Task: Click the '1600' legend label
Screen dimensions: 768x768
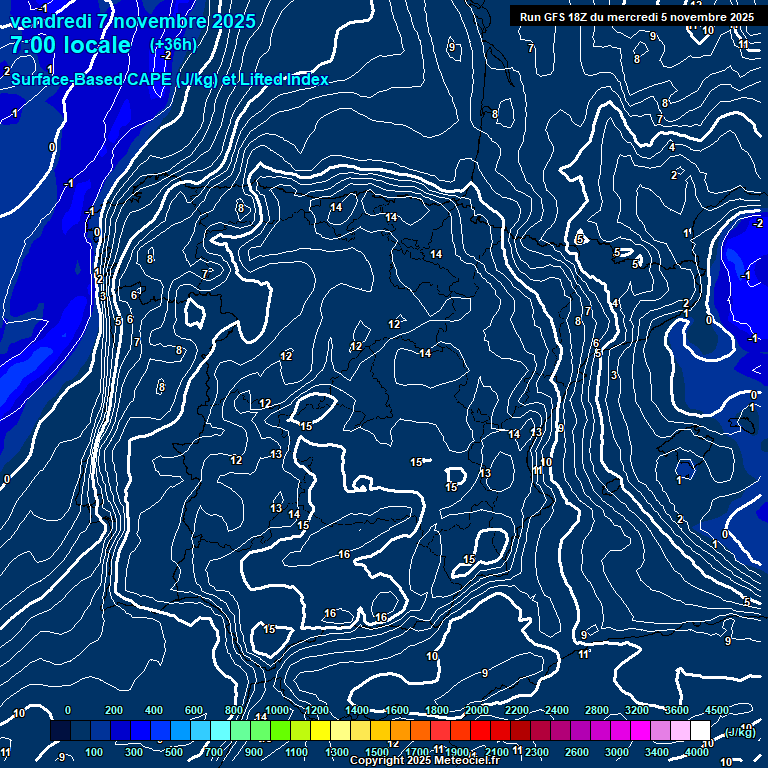Action: [397, 710]
